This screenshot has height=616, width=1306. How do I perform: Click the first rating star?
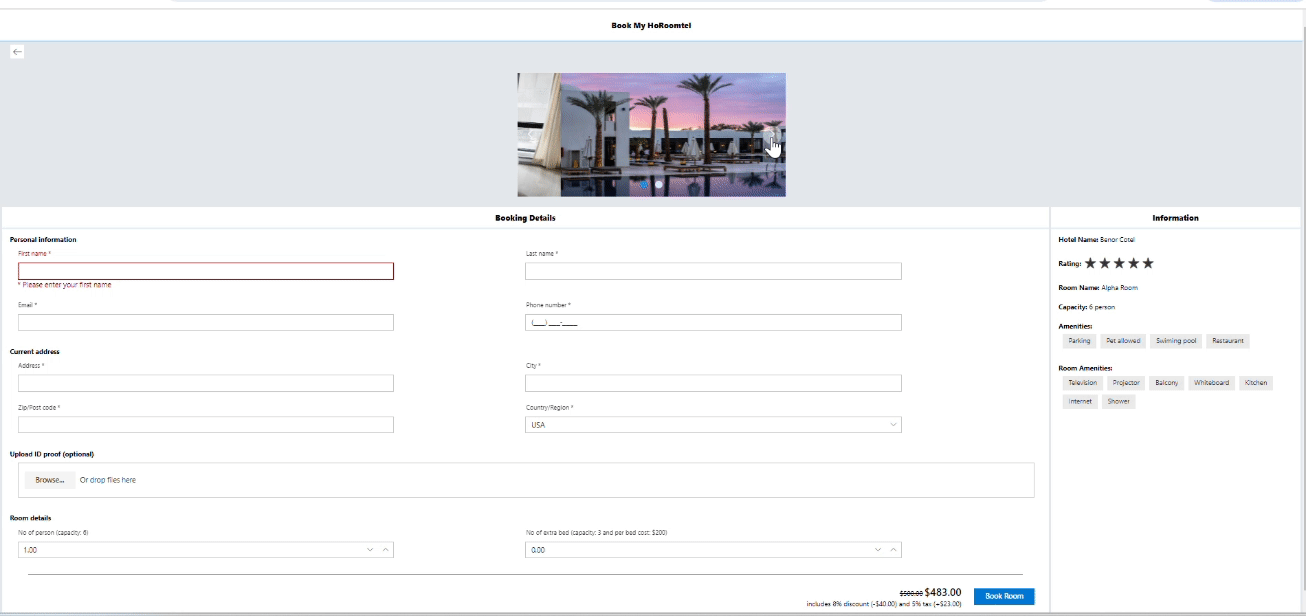[1091, 263]
